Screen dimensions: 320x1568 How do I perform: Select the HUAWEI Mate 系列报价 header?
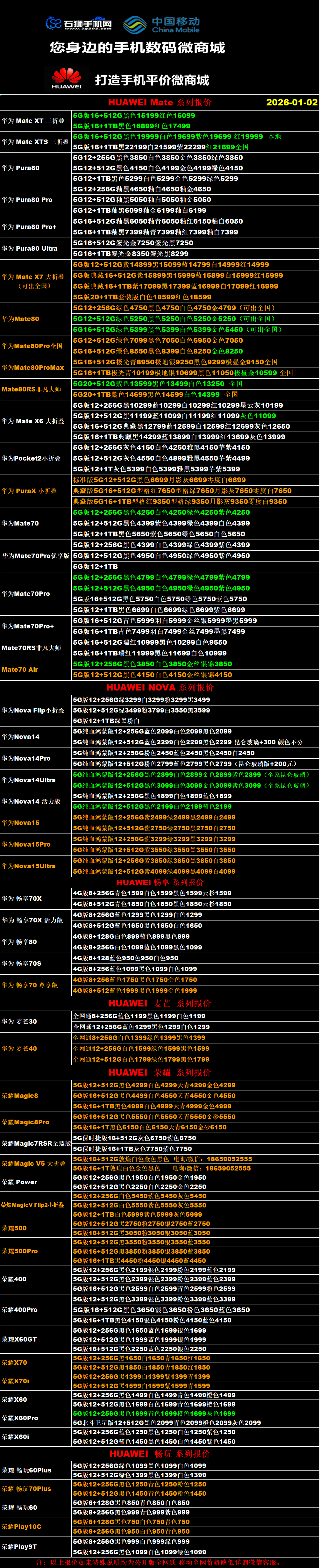pos(160,102)
